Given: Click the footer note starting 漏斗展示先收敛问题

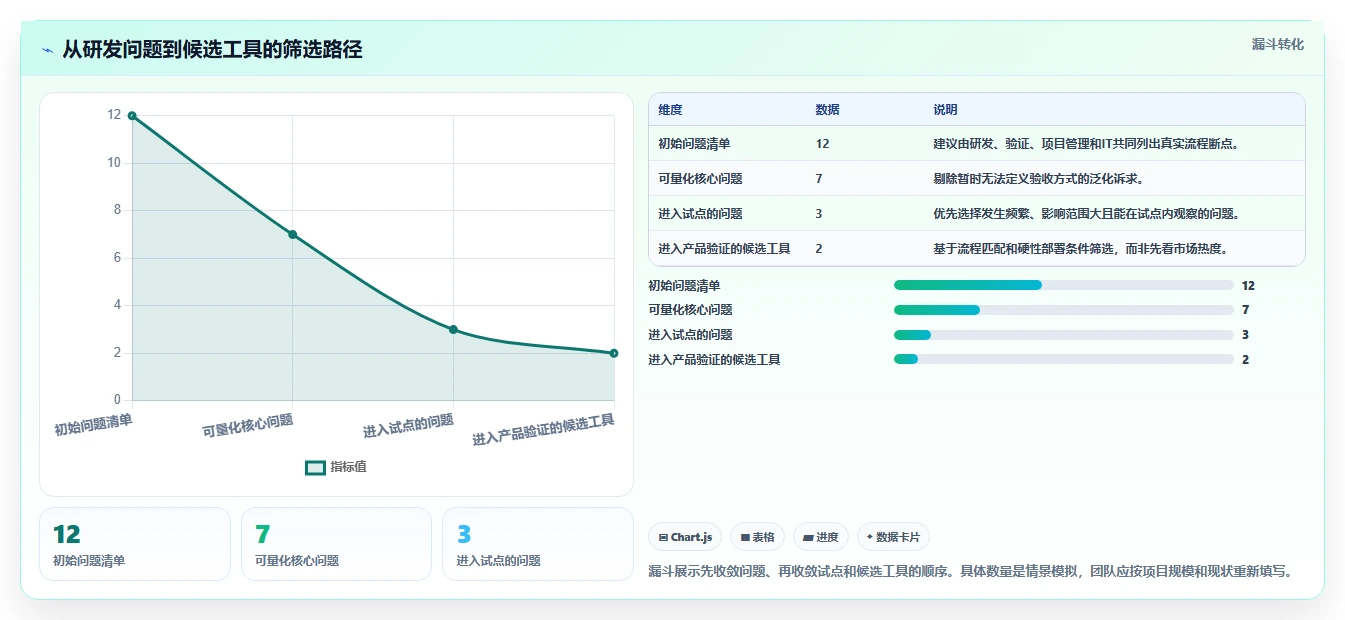Looking at the screenshot, I should [973, 572].
